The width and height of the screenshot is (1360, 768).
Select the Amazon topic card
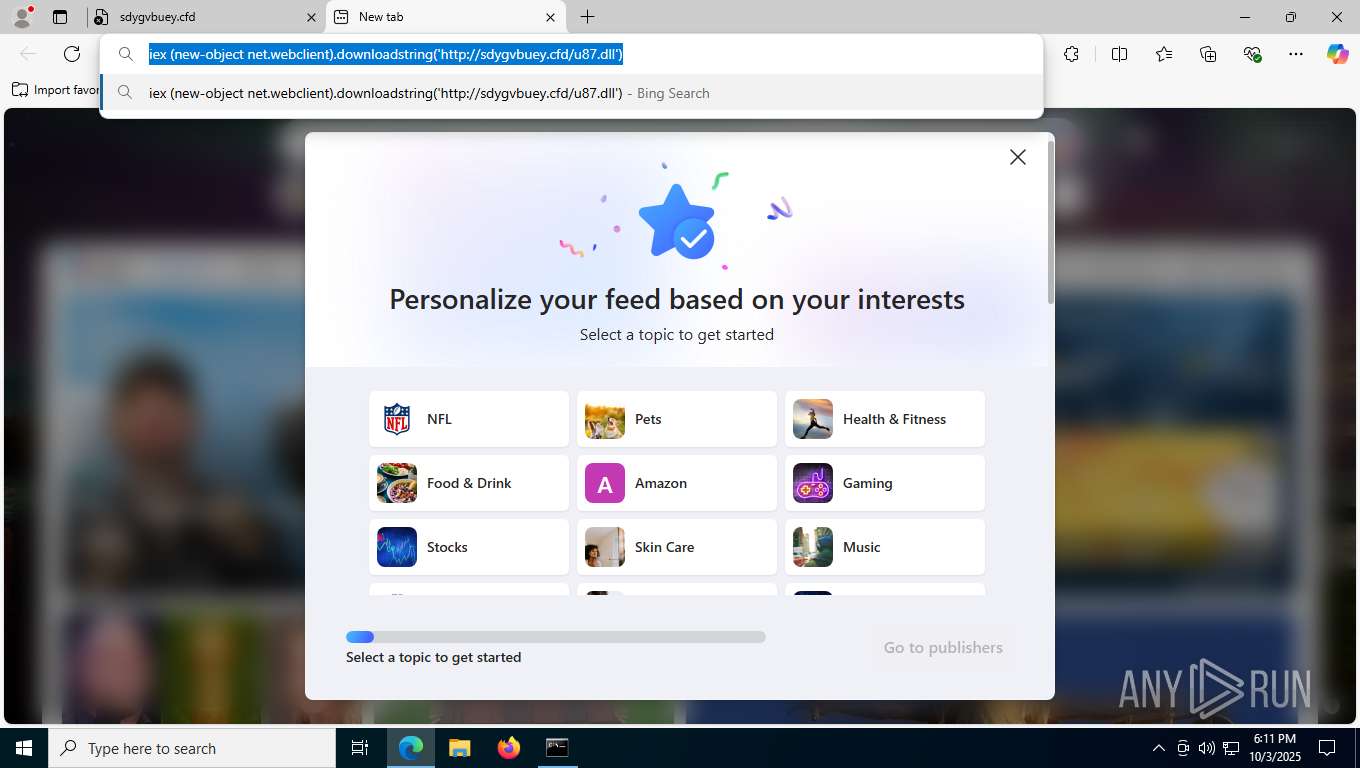coord(677,483)
